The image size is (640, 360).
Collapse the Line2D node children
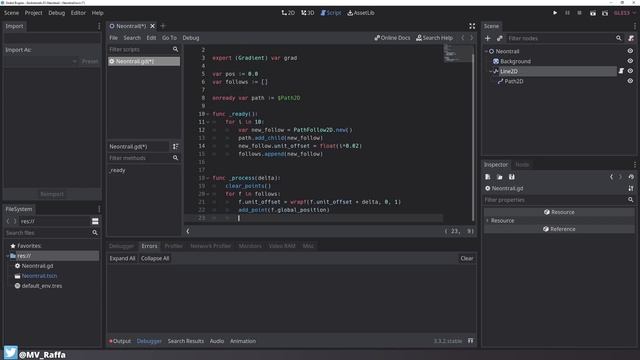click(491, 71)
